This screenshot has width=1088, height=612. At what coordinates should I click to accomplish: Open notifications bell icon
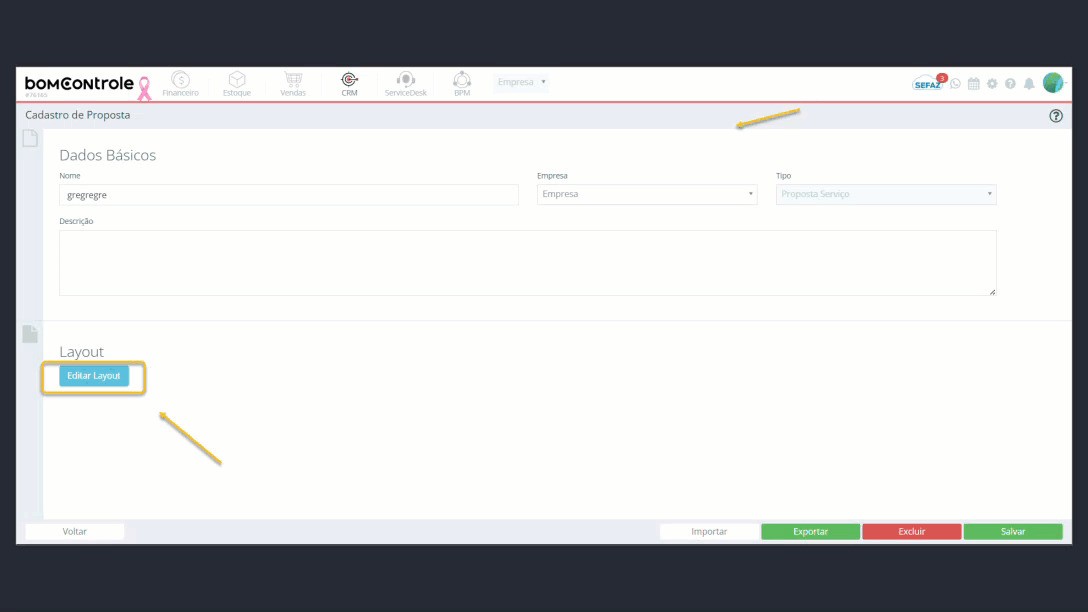pyautogui.click(x=1029, y=83)
